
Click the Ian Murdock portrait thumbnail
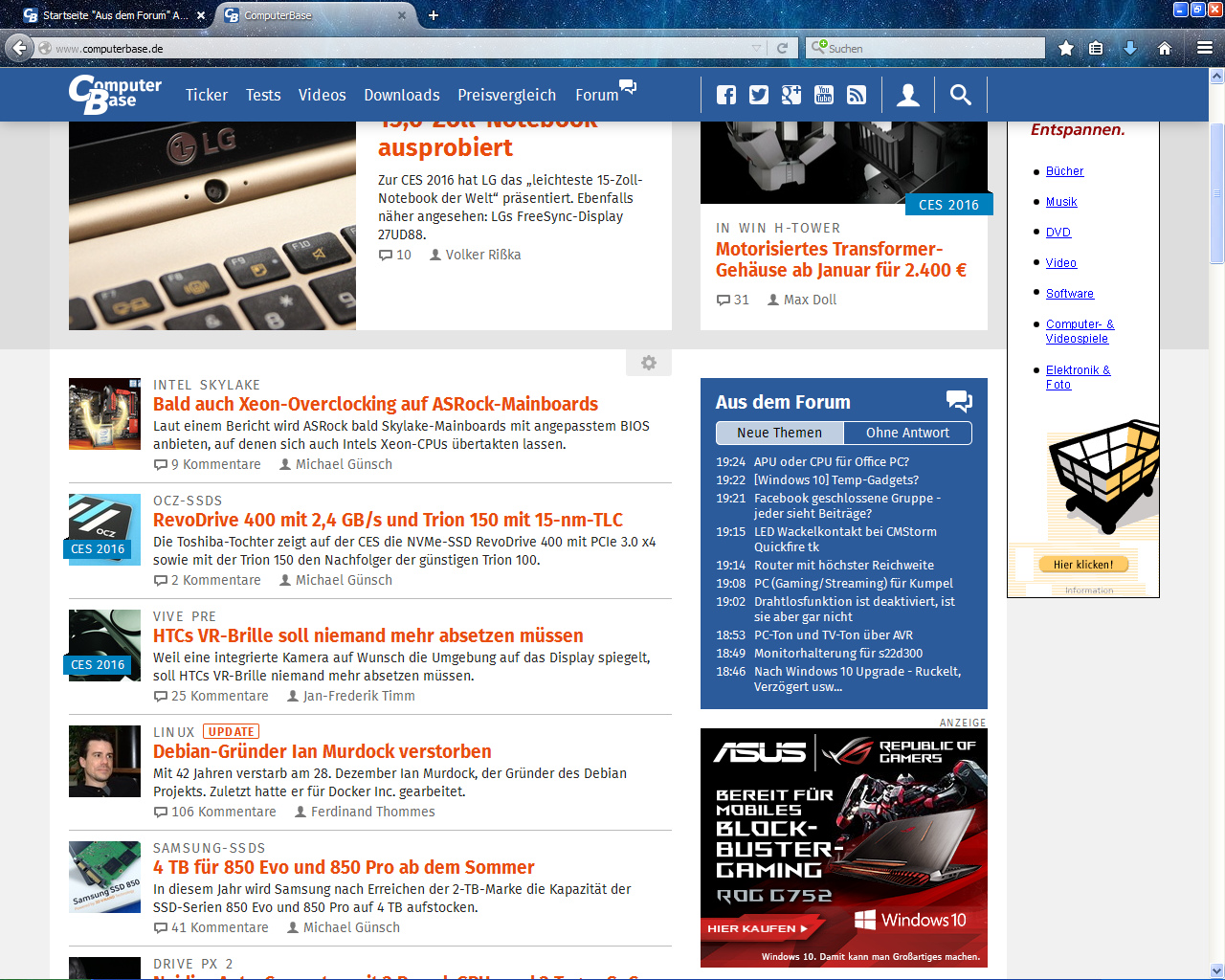[x=104, y=761]
